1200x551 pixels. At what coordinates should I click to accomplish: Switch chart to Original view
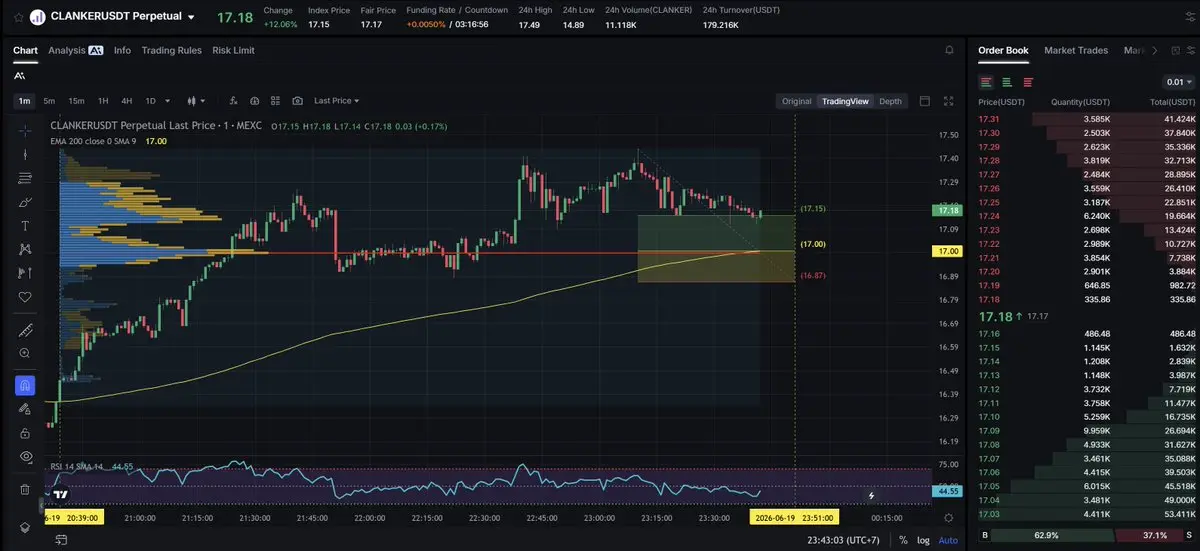tap(796, 101)
